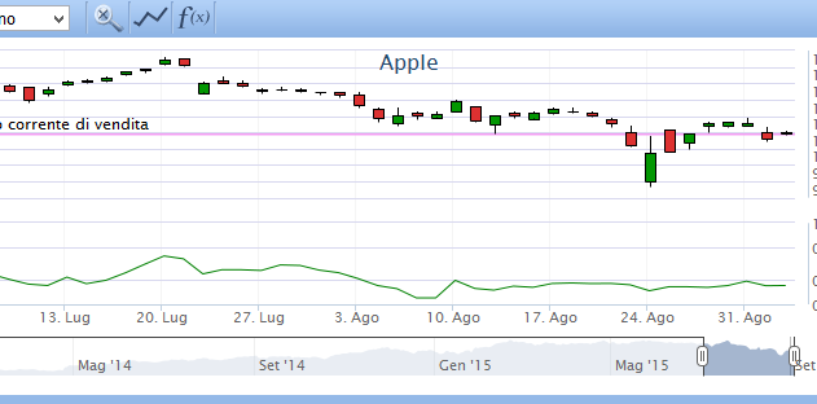
Task: Click Set '14 in the navigator
Action: pos(281,365)
